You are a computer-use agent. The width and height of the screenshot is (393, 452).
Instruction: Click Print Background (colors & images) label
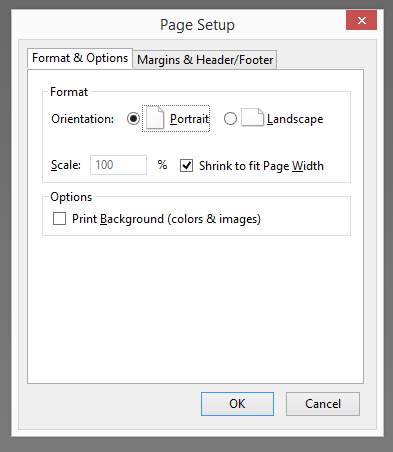(x=166, y=219)
